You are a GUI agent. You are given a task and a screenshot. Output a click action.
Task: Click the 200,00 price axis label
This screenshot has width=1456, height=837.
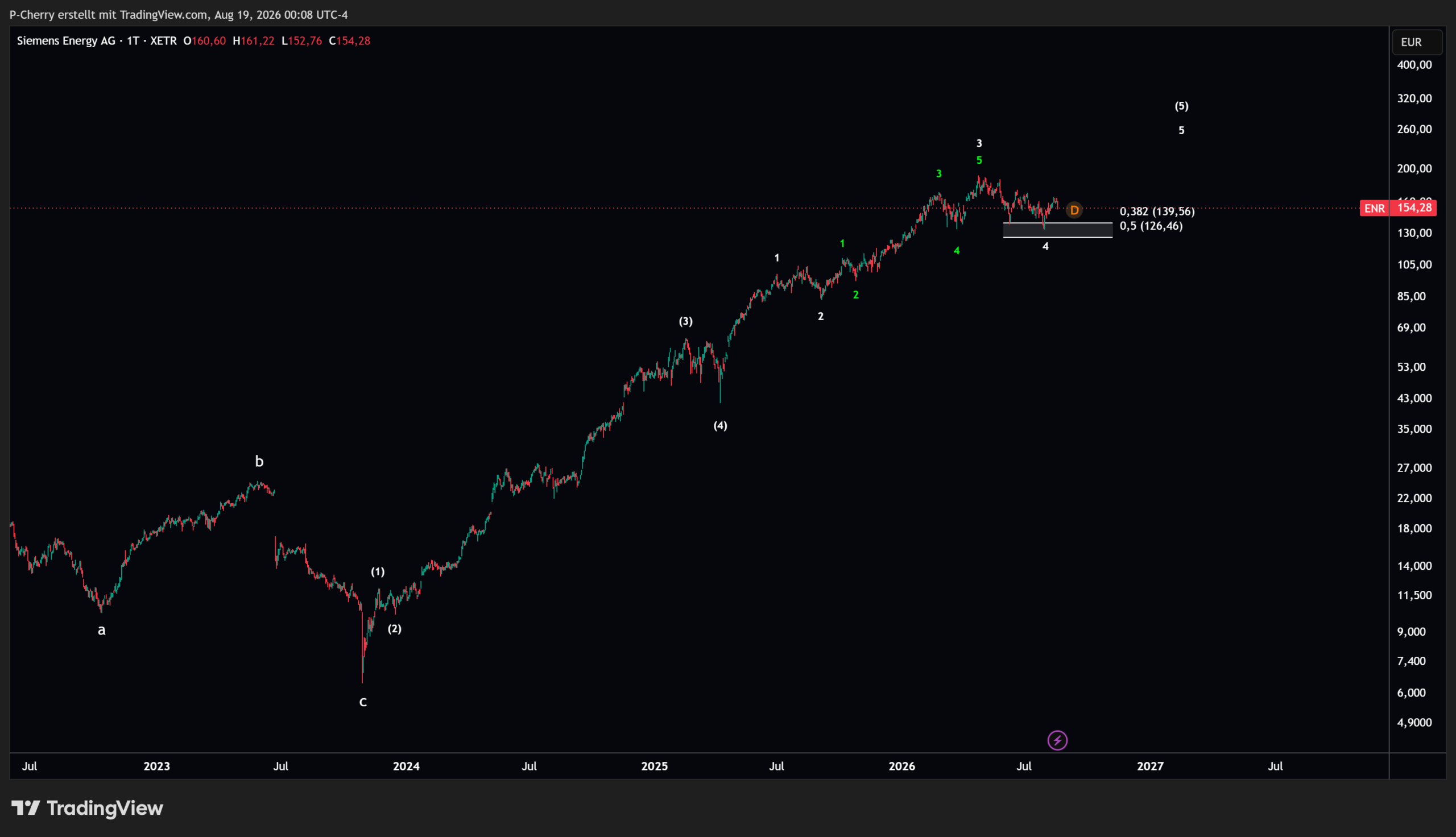click(1414, 168)
